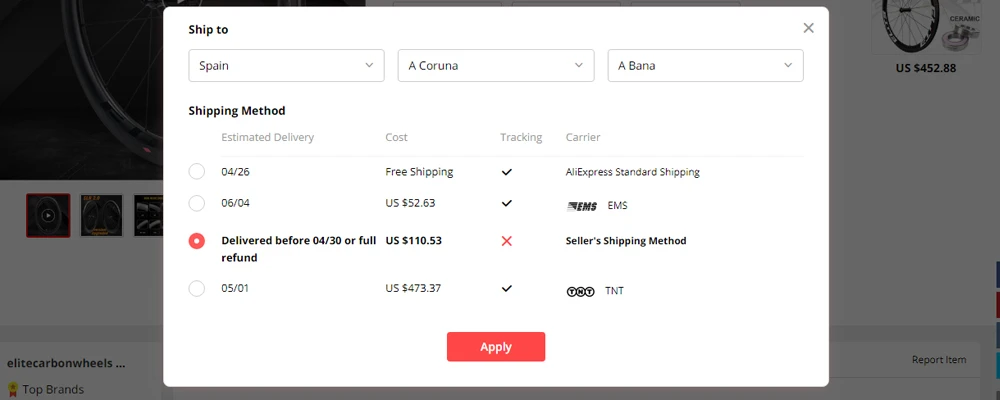
Task: View the second product image thumbnail
Action: (x=102, y=215)
